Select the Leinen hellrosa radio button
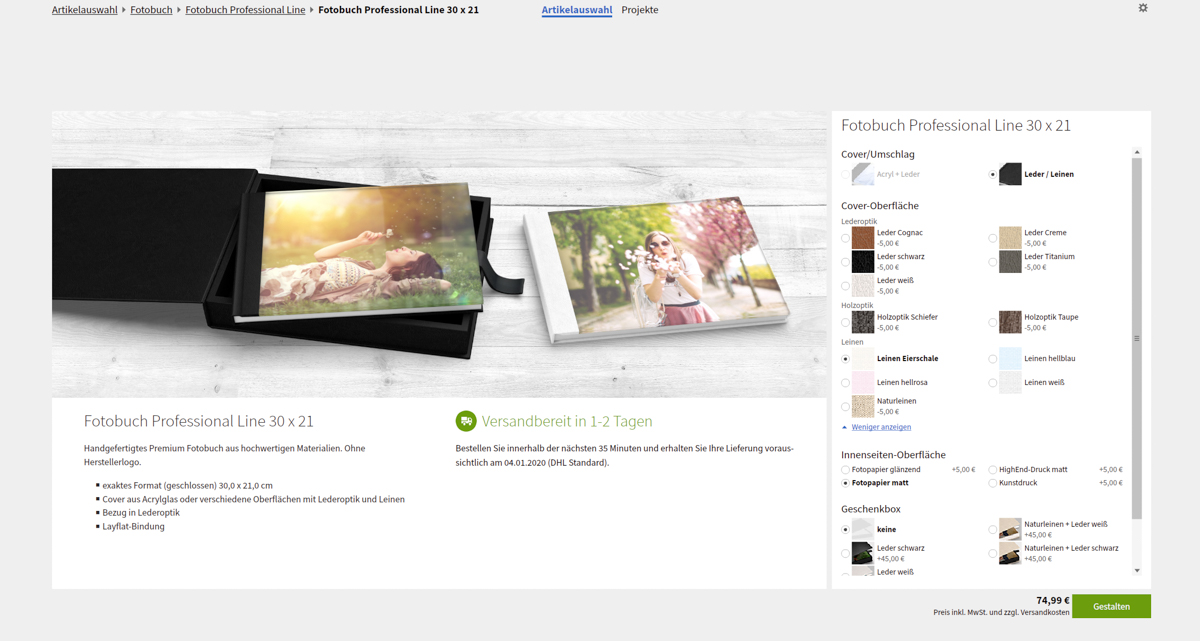This screenshot has width=1200, height=641. [846, 383]
